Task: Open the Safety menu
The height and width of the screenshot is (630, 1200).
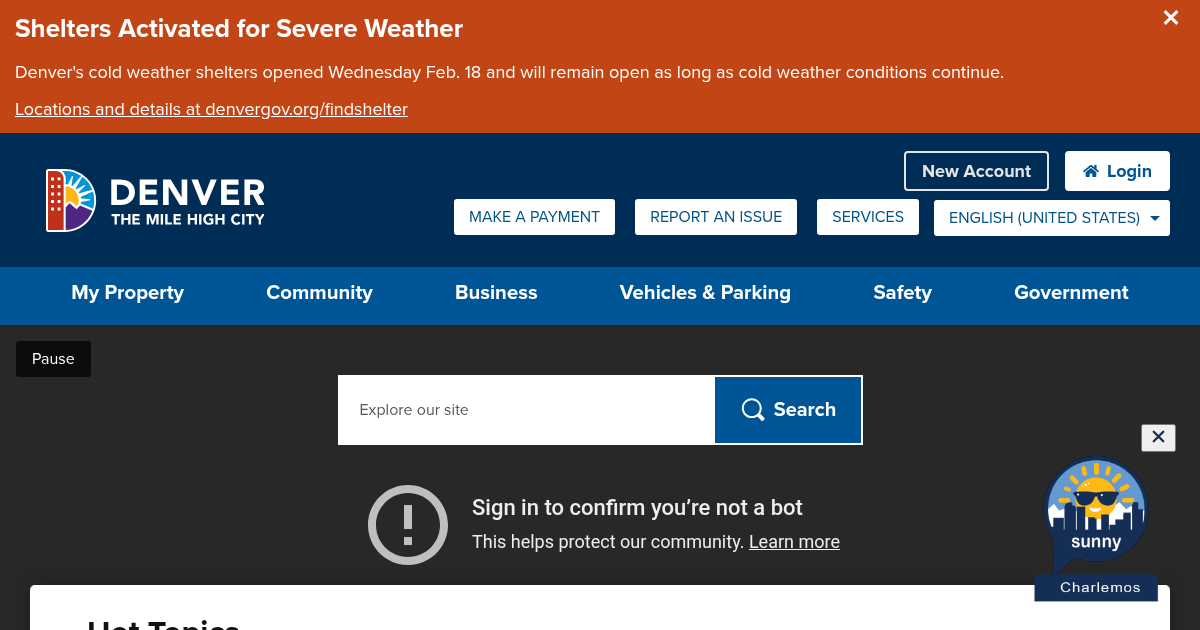Action: pos(902,293)
